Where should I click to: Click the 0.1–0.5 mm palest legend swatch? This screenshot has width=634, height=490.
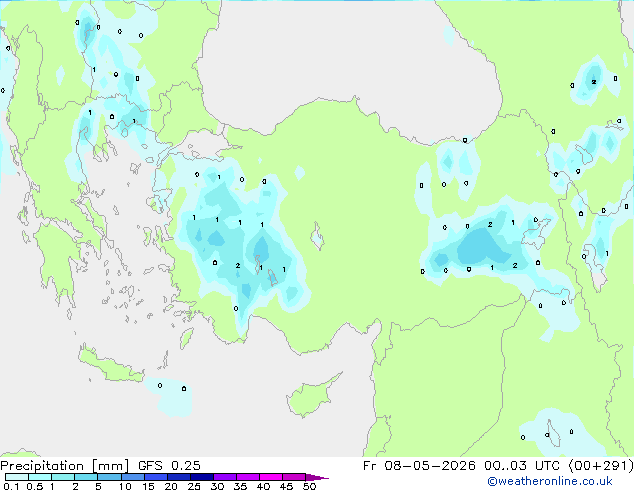coord(17,477)
